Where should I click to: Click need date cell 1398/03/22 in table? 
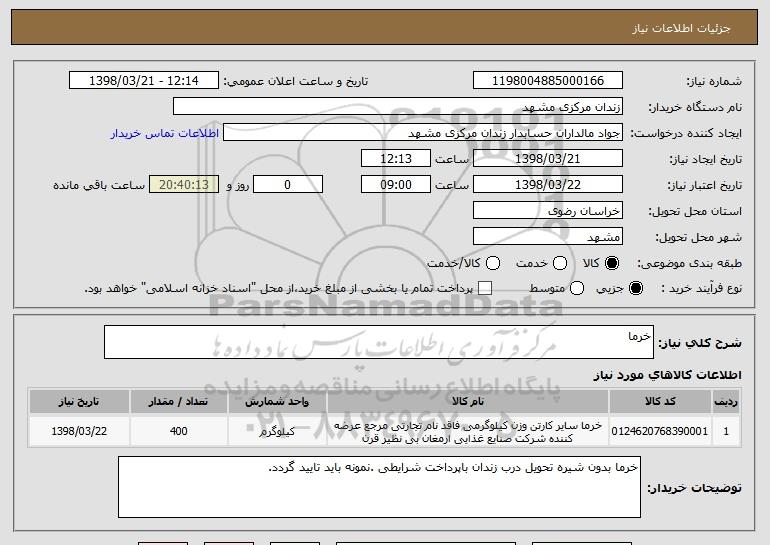pyautogui.click(x=79, y=431)
